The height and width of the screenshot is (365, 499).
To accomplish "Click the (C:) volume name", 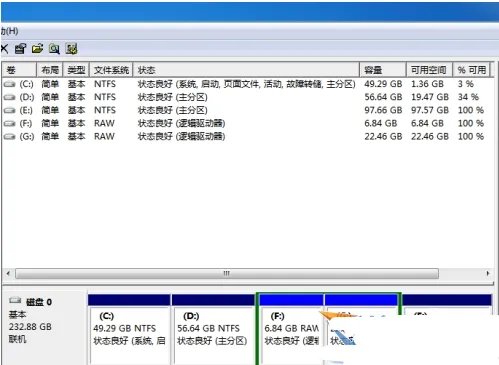I will tap(26, 84).
